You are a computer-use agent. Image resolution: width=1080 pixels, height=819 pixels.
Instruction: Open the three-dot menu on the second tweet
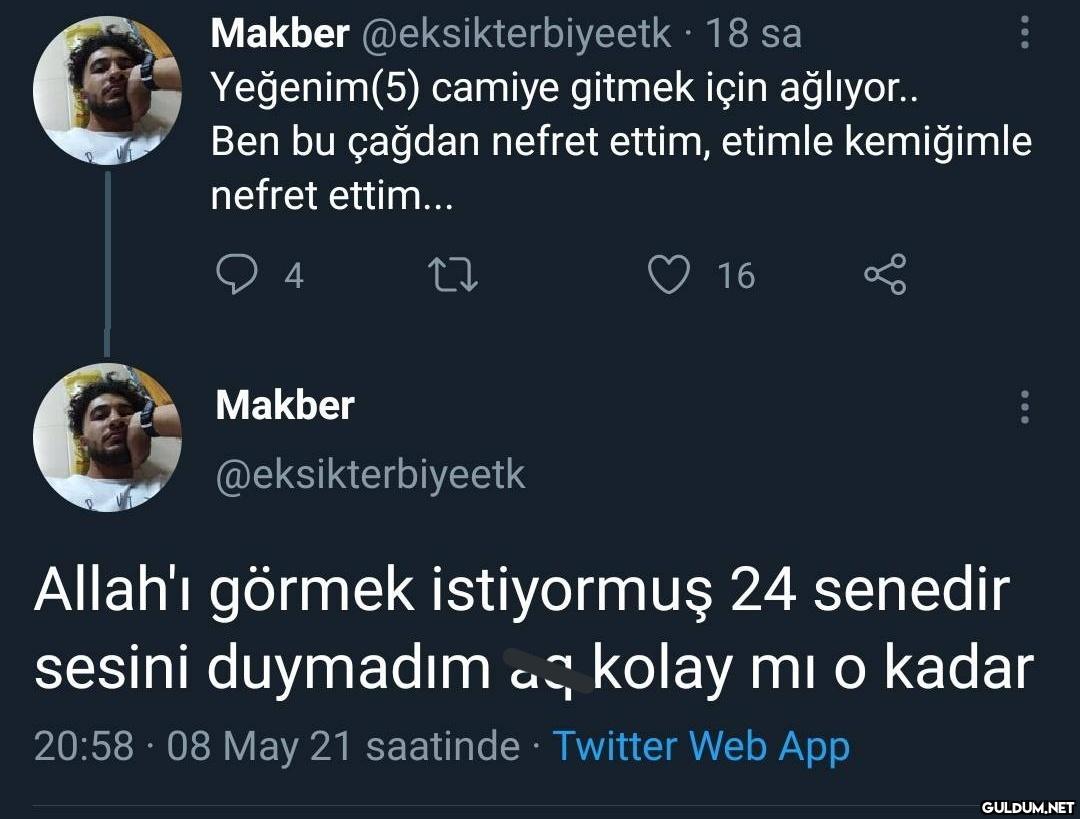pyautogui.click(x=1024, y=408)
